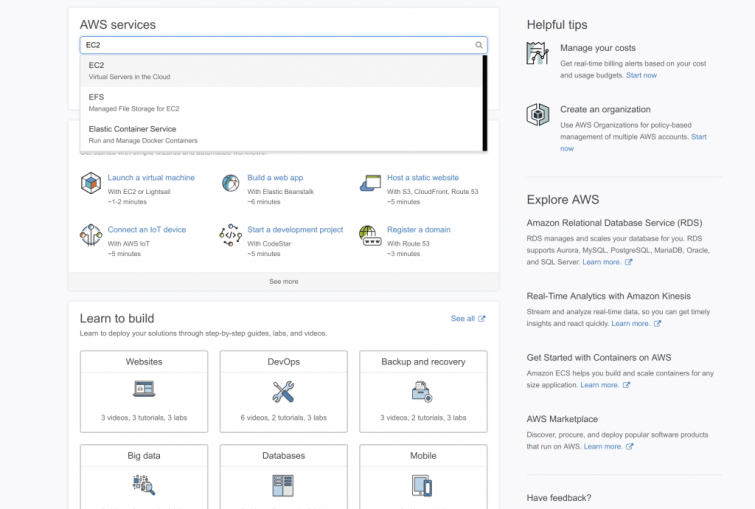755x509 pixels.
Task: Pick the Elastic Container Service suggestion
Action: click(281, 134)
